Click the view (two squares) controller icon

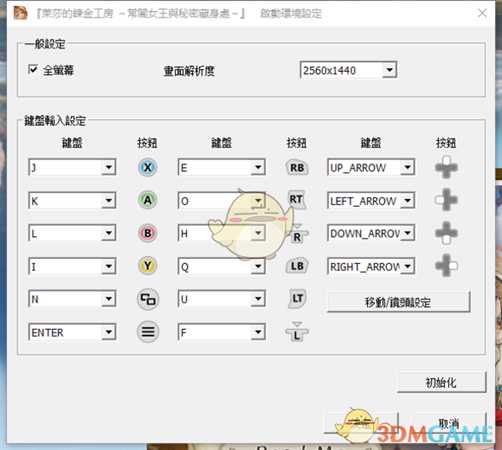coord(148,299)
